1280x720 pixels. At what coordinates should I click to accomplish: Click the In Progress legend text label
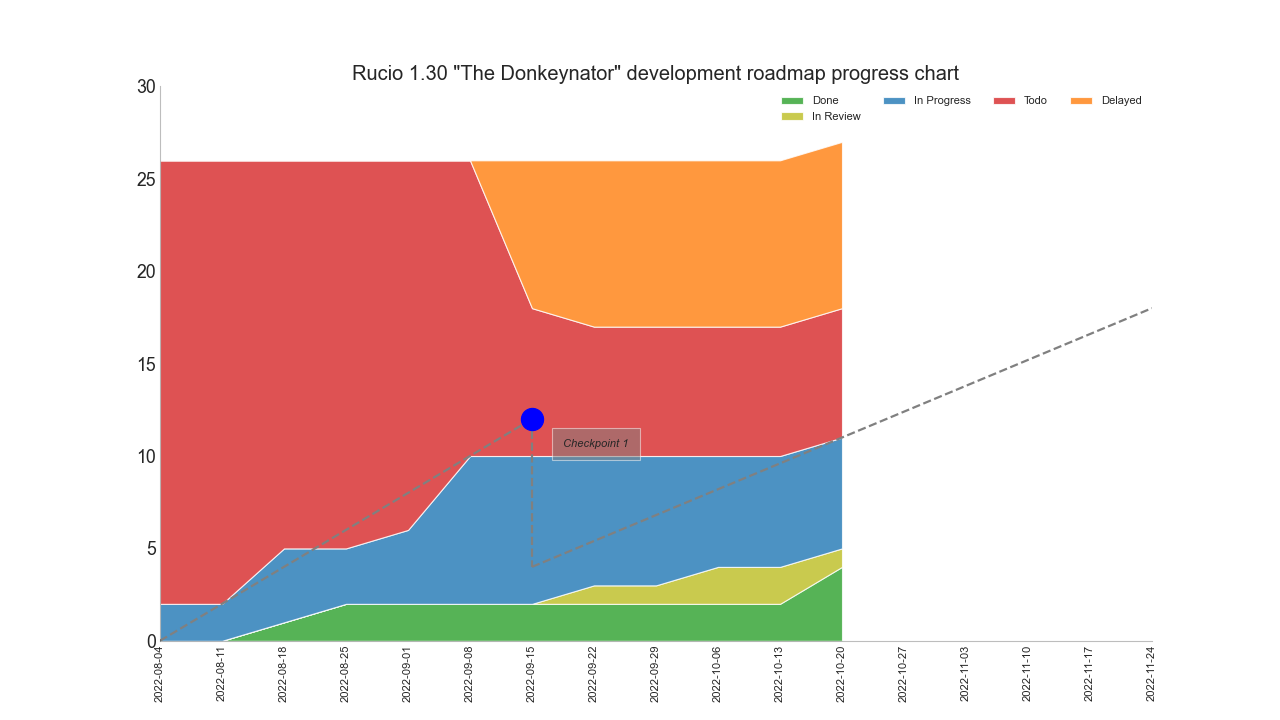point(941,101)
